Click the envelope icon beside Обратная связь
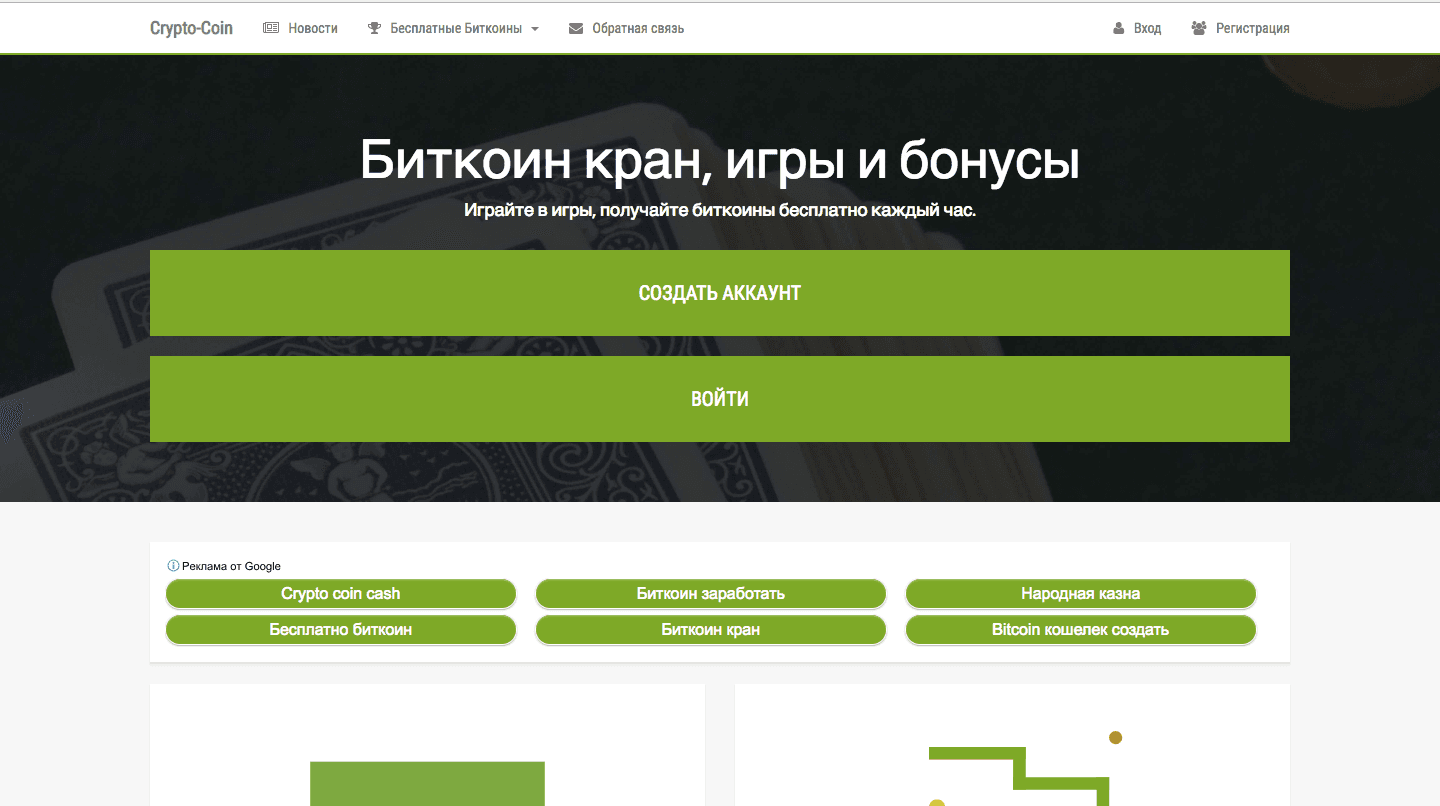The height and width of the screenshot is (806, 1440). 575,28
